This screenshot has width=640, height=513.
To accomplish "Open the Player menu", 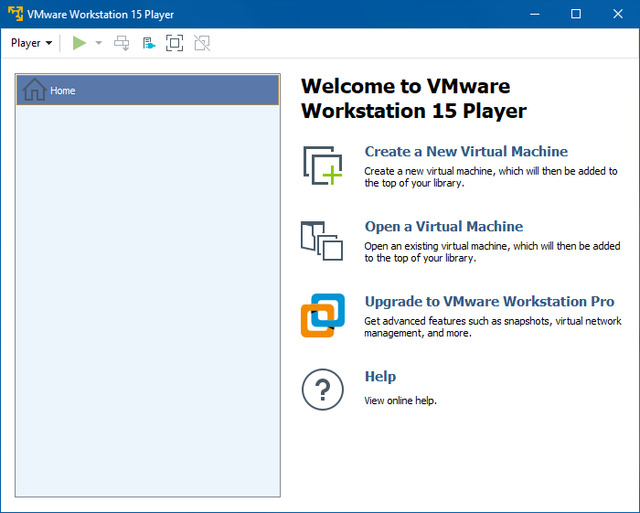I will coord(31,43).
